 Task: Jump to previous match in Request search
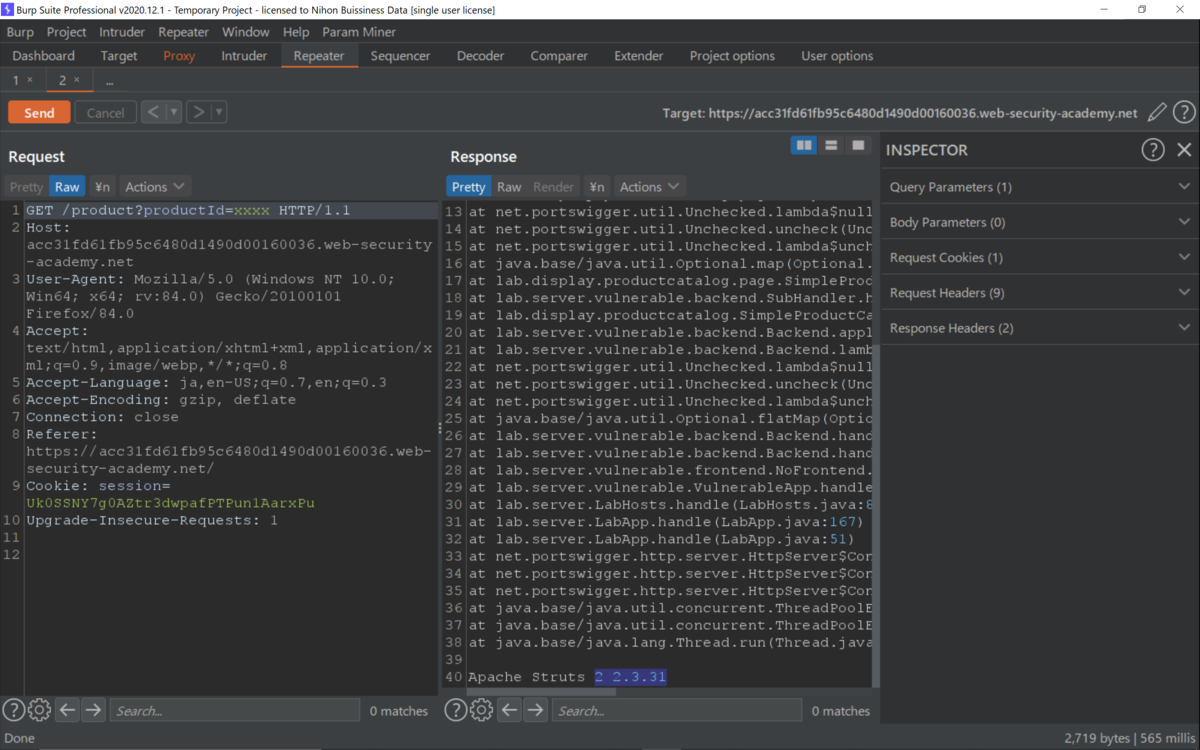[x=67, y=710]
